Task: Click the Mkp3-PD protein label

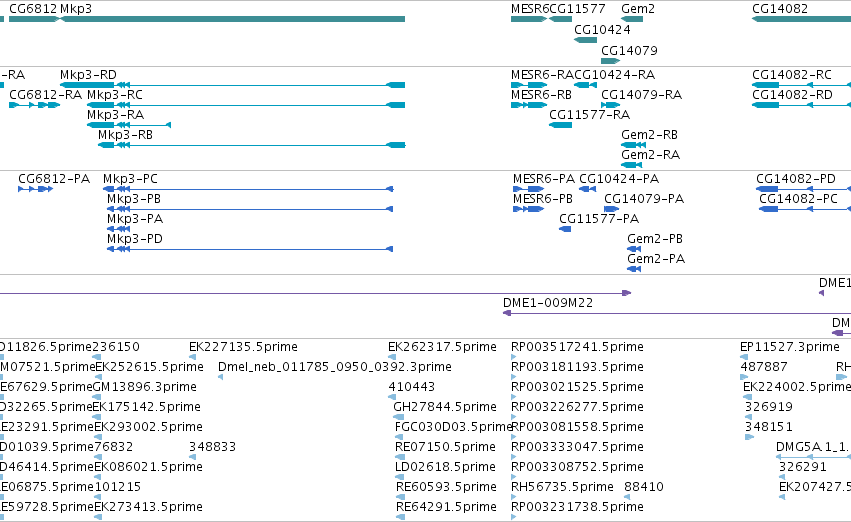Action: point(135,239)
